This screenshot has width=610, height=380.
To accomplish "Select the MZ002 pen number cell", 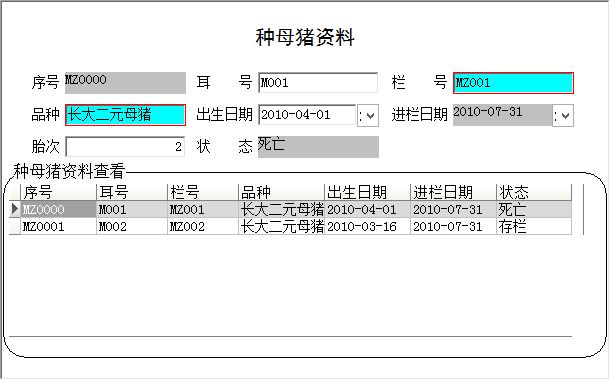I will [203, 226].
